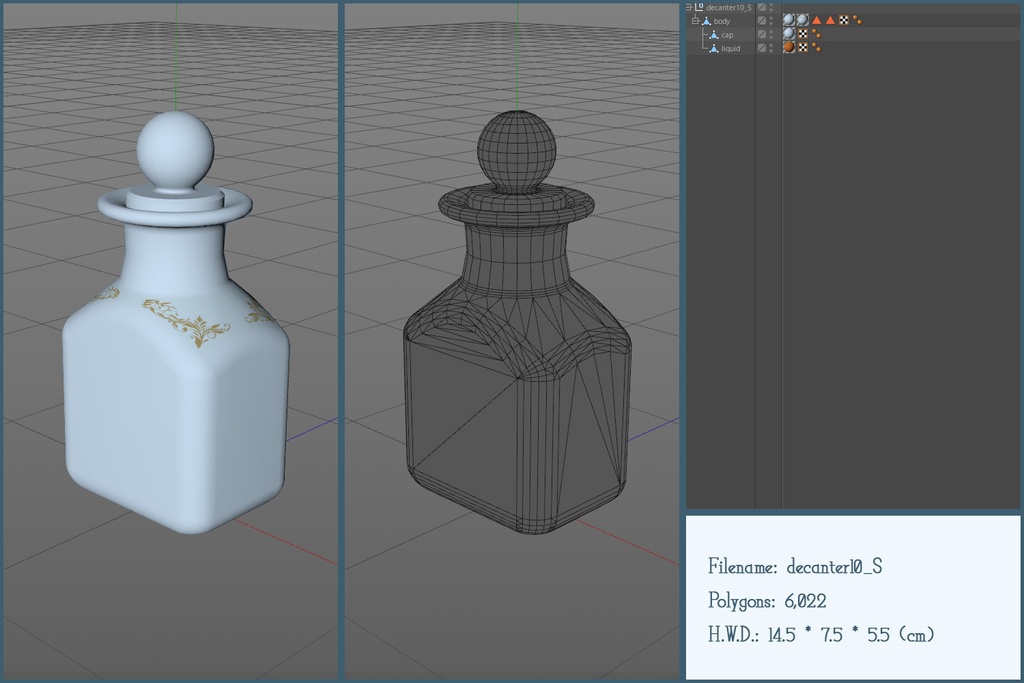1024x683 pixels.
Task: Toggle layer square for decanter10_S
Action: point(762,7)
